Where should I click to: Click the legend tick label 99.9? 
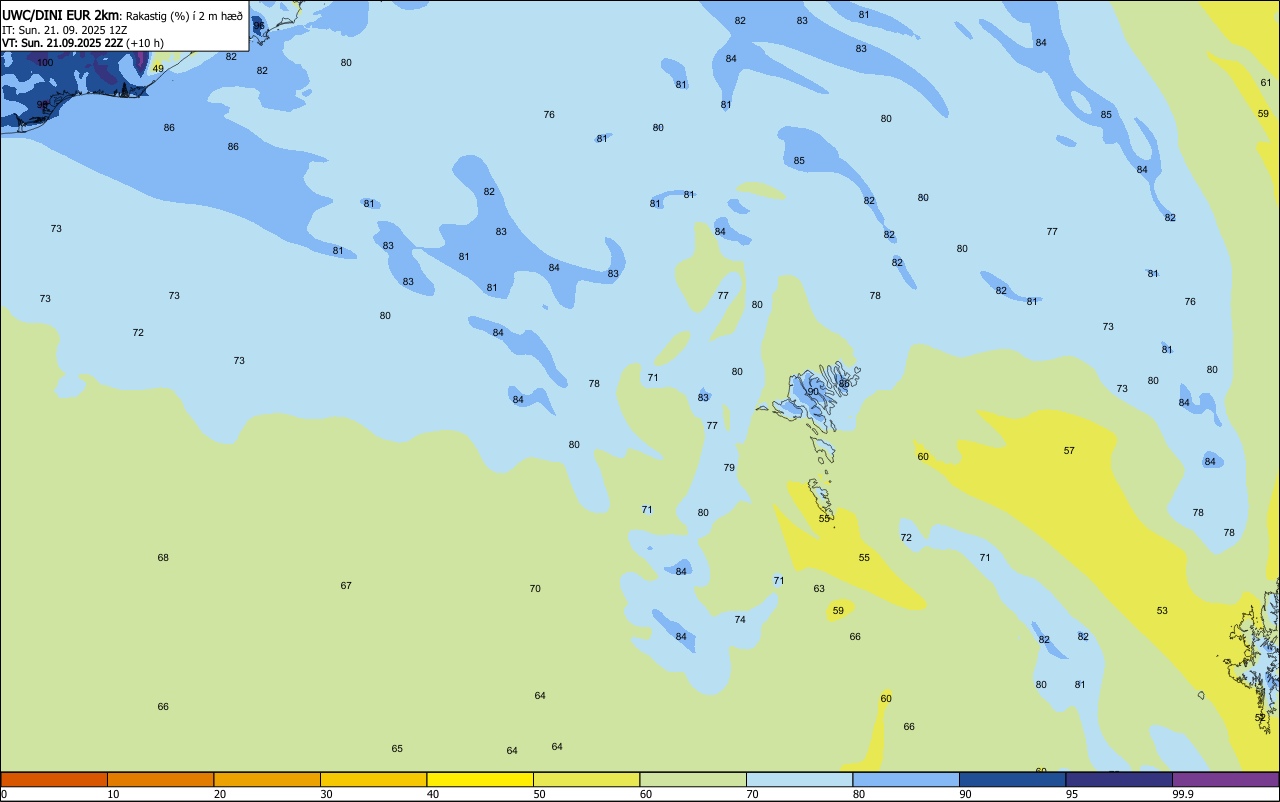[x=1183, y=794]
